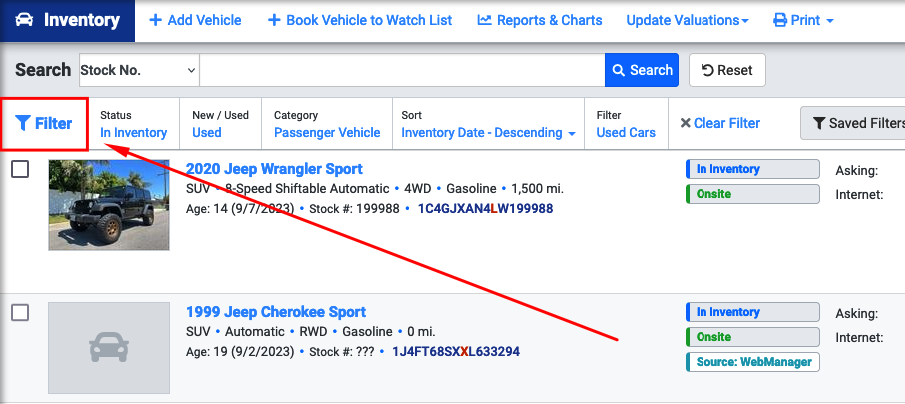Image resolution: width=905 pixels, height=404 pixels.
Task: Click the magnifier icon on Search button
Action: point(619,70)
